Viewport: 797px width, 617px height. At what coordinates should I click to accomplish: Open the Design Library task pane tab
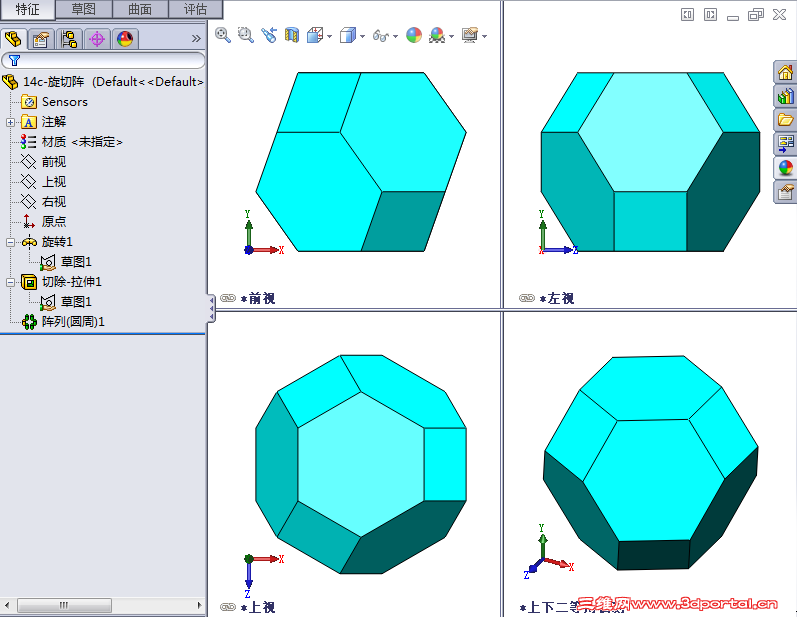pyautogui.click(x=785, y=96)
